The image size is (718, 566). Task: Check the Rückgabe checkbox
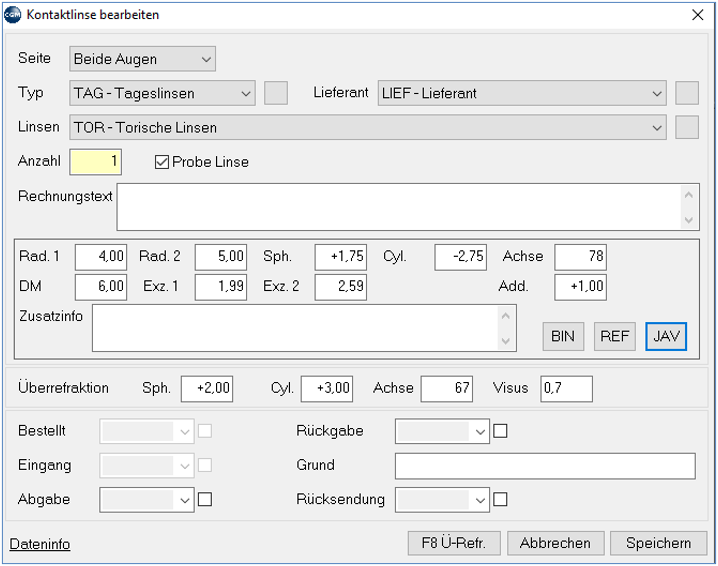[500, 431]
